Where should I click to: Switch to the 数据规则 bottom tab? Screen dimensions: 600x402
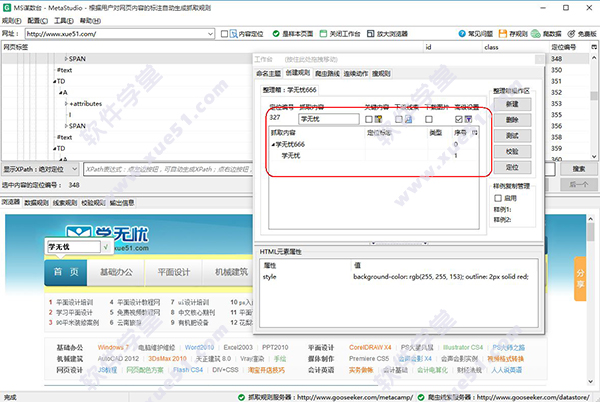[x=36, y=203]
